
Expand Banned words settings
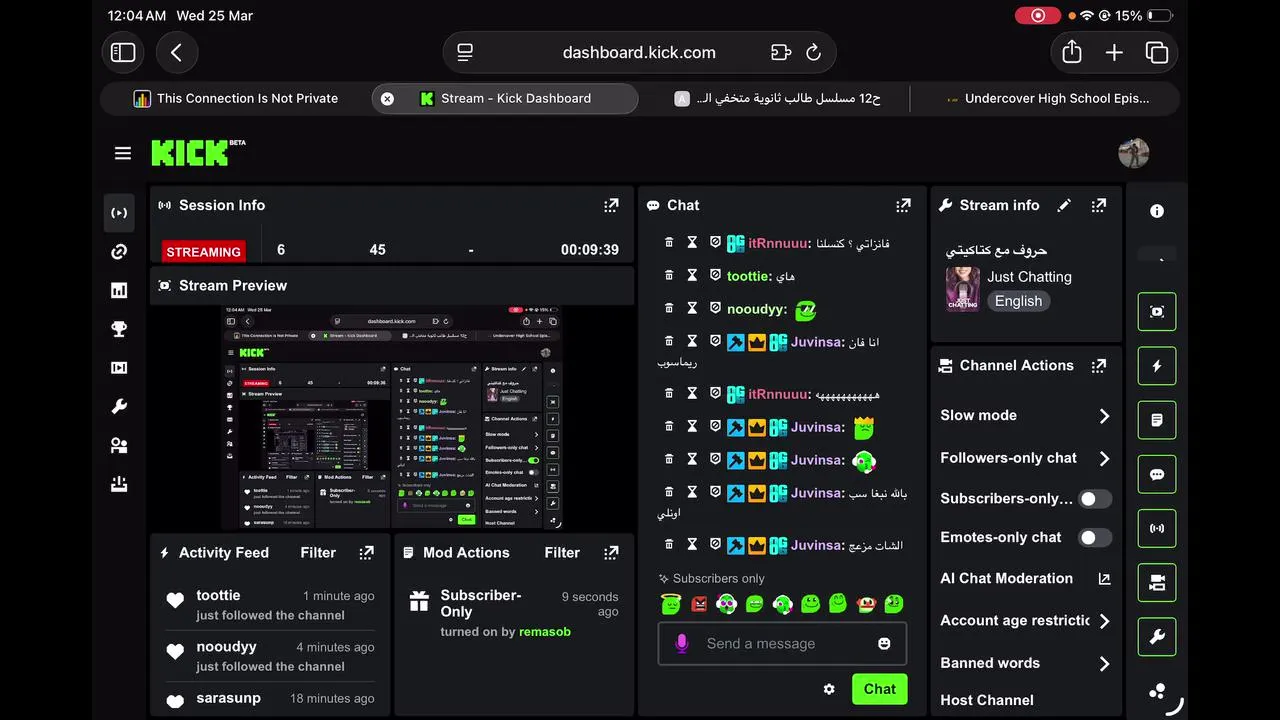point(1104,663)
